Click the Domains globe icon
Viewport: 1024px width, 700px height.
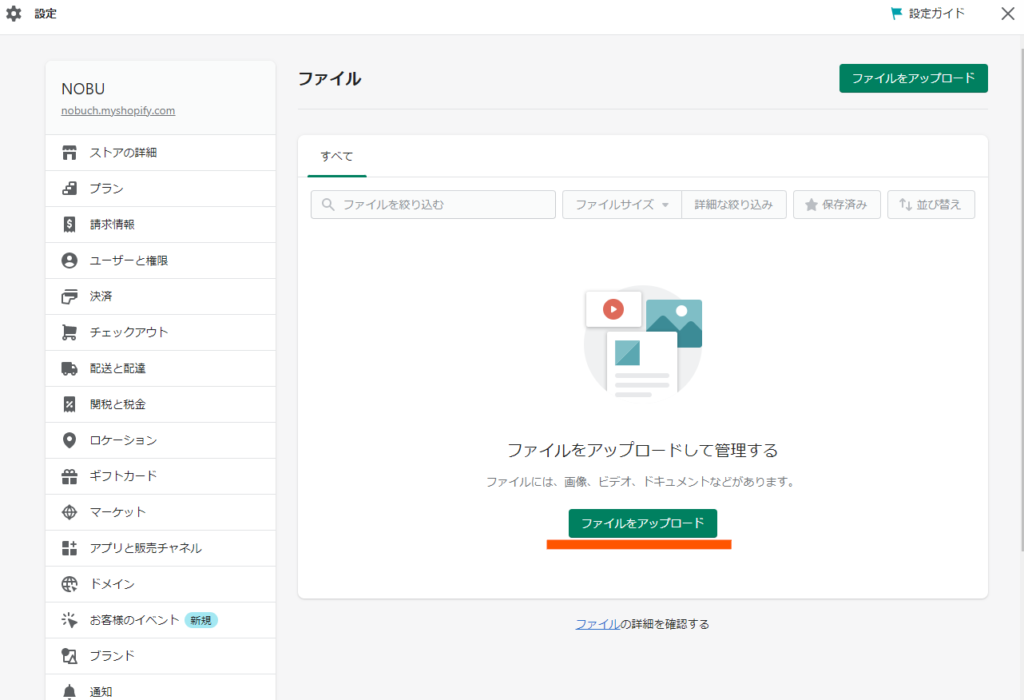pyautogui.click(x=69, y=584)
